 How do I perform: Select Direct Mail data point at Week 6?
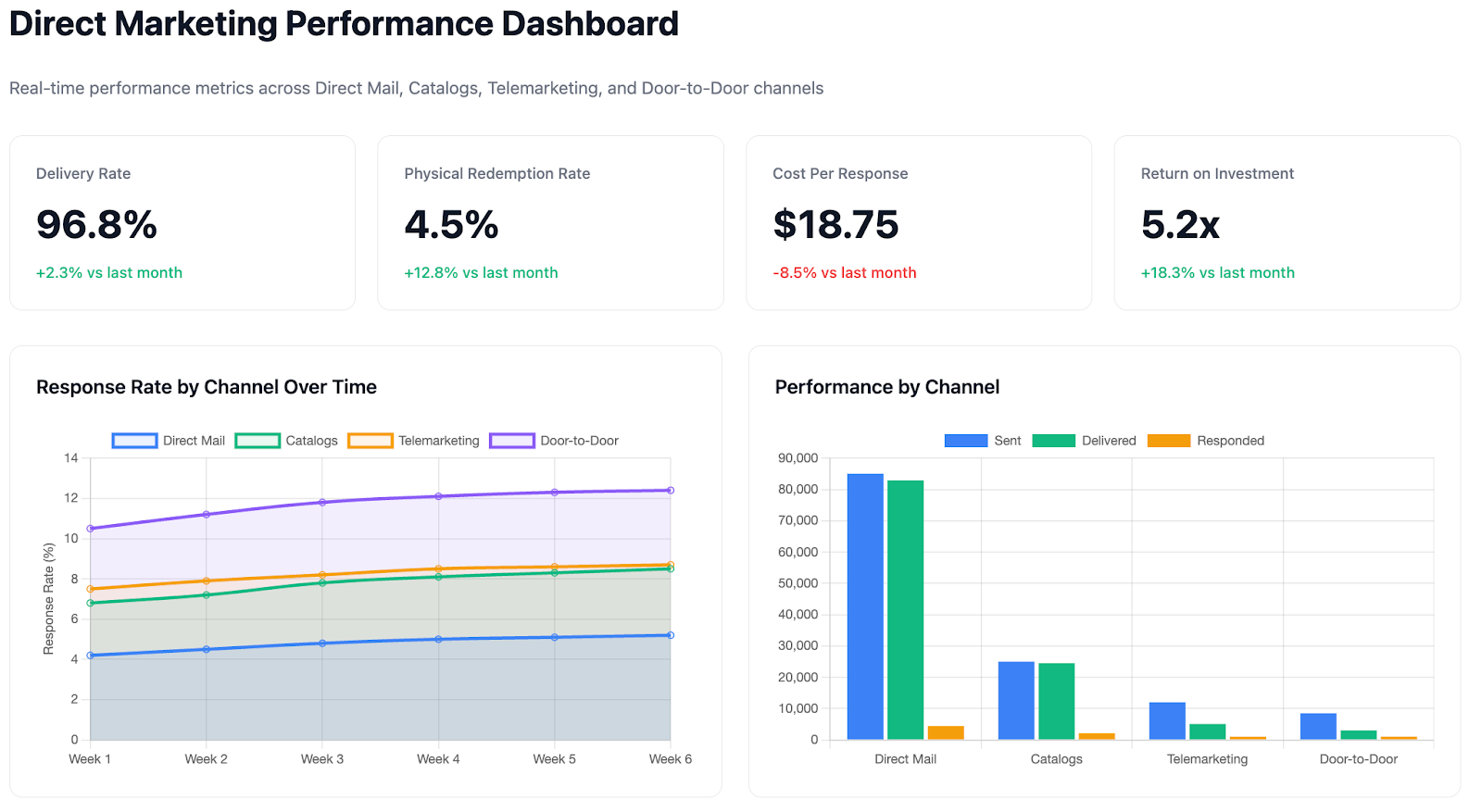pos(671,635)
